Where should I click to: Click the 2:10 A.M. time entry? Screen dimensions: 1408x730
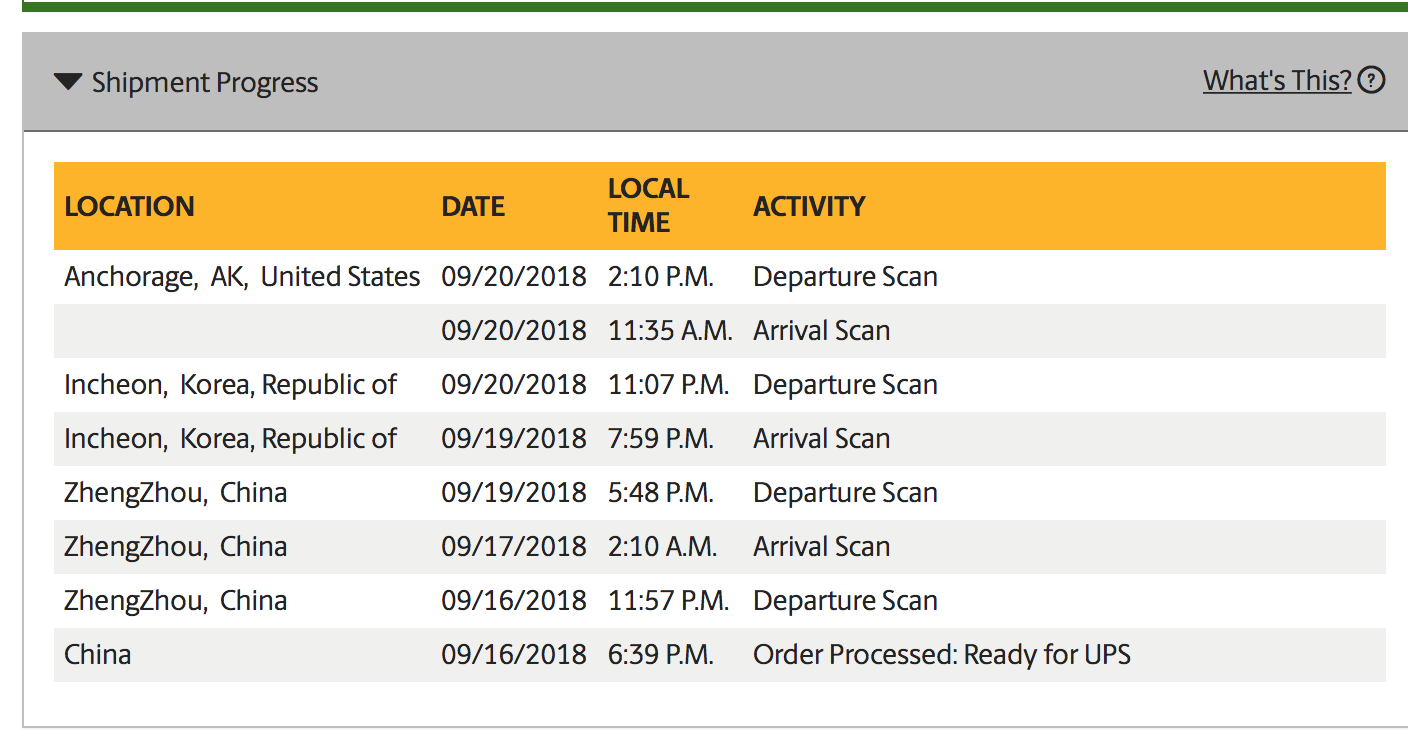click(662, 546)
